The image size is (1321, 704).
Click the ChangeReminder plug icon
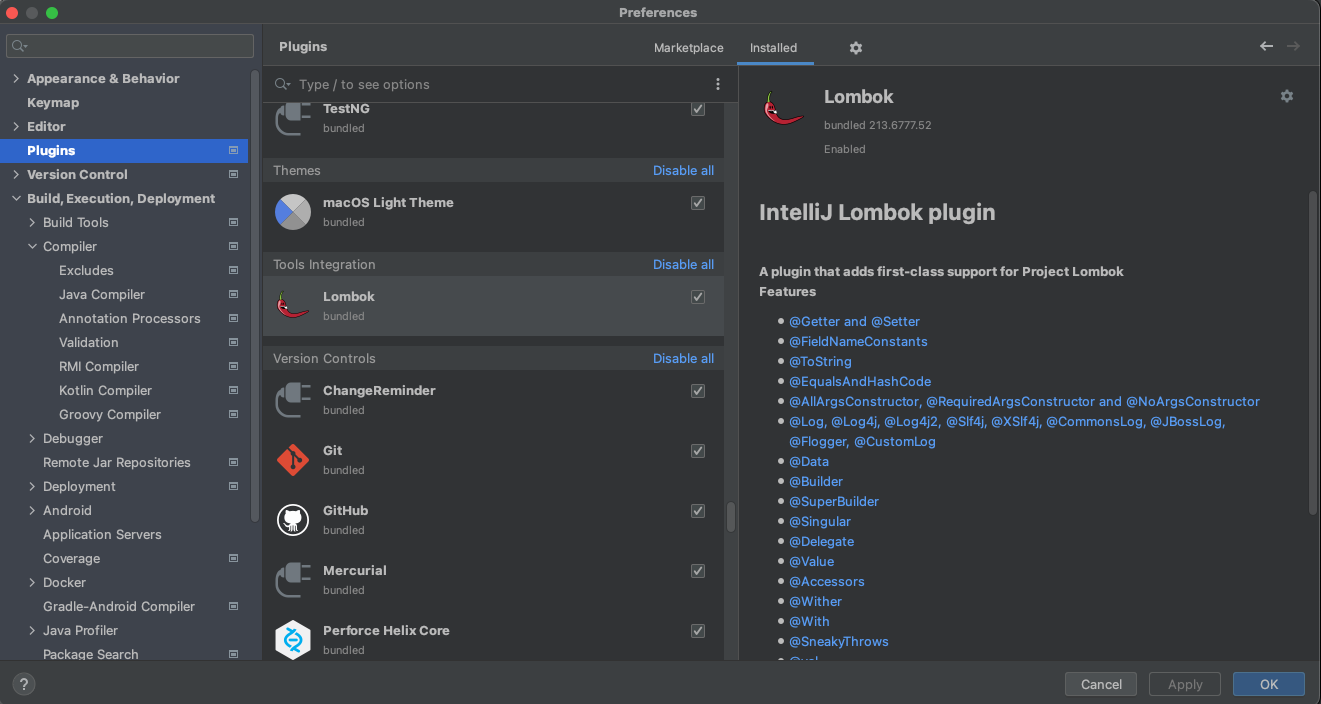coord(293,400)
